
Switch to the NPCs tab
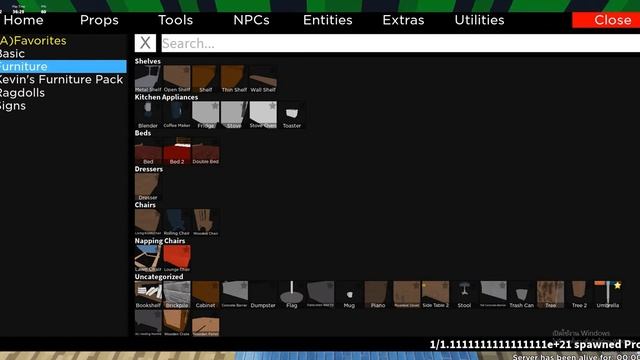251,20
